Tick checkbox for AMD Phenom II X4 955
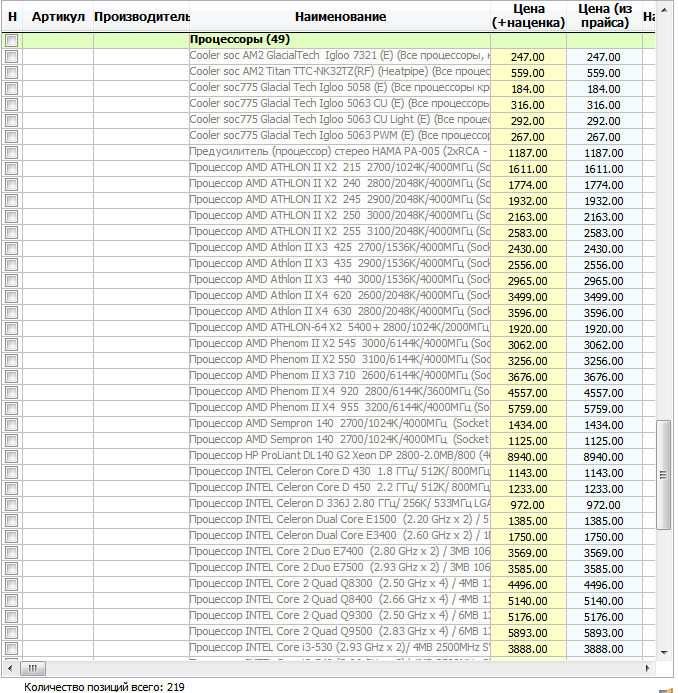 (x=11, y=408)
